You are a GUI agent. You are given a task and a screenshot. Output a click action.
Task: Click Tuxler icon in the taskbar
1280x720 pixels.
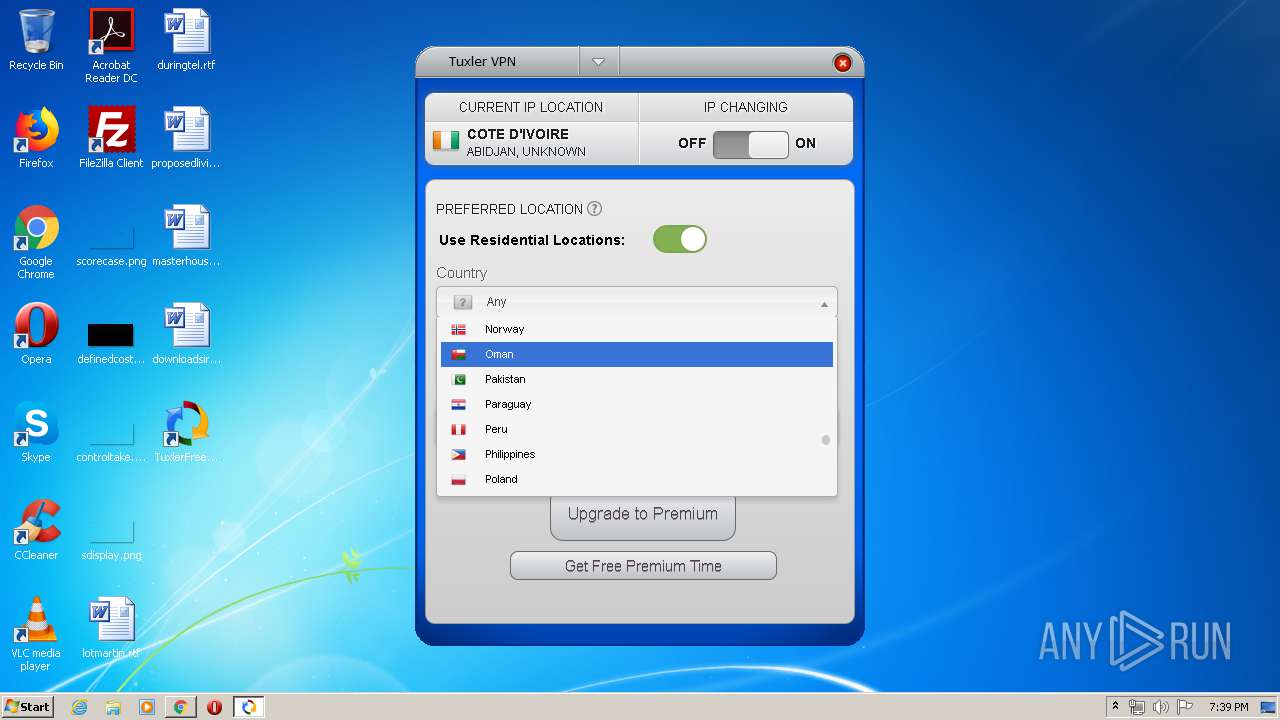click(x=248, y=707)
